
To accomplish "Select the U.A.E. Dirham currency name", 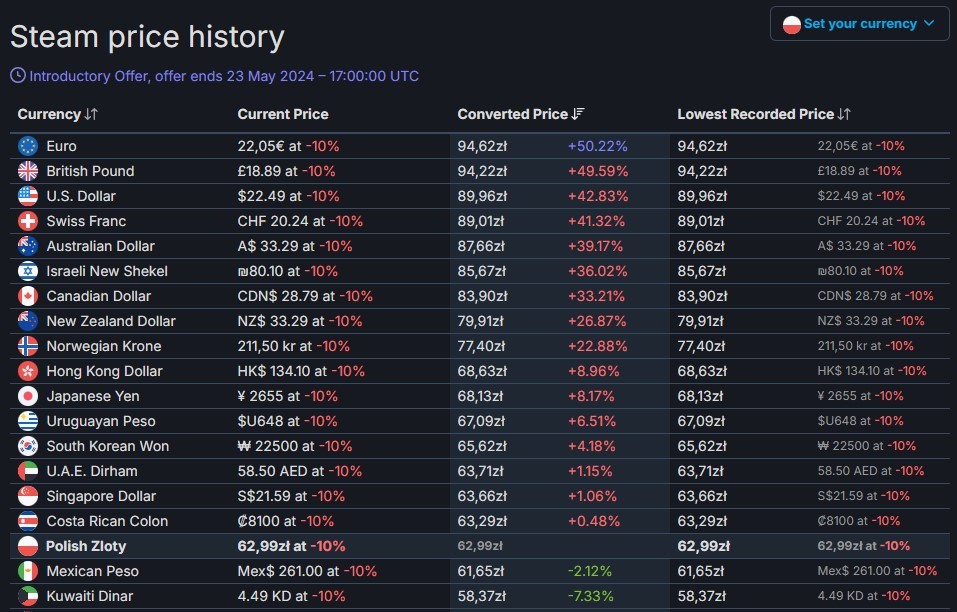I will pyautogui.click(x=92, y=472).
